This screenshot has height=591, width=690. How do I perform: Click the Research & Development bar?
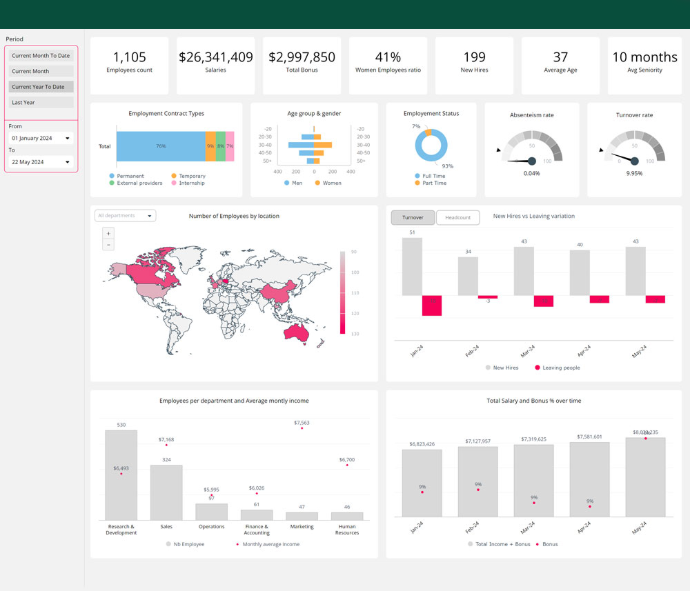click(x=121, y=475)
